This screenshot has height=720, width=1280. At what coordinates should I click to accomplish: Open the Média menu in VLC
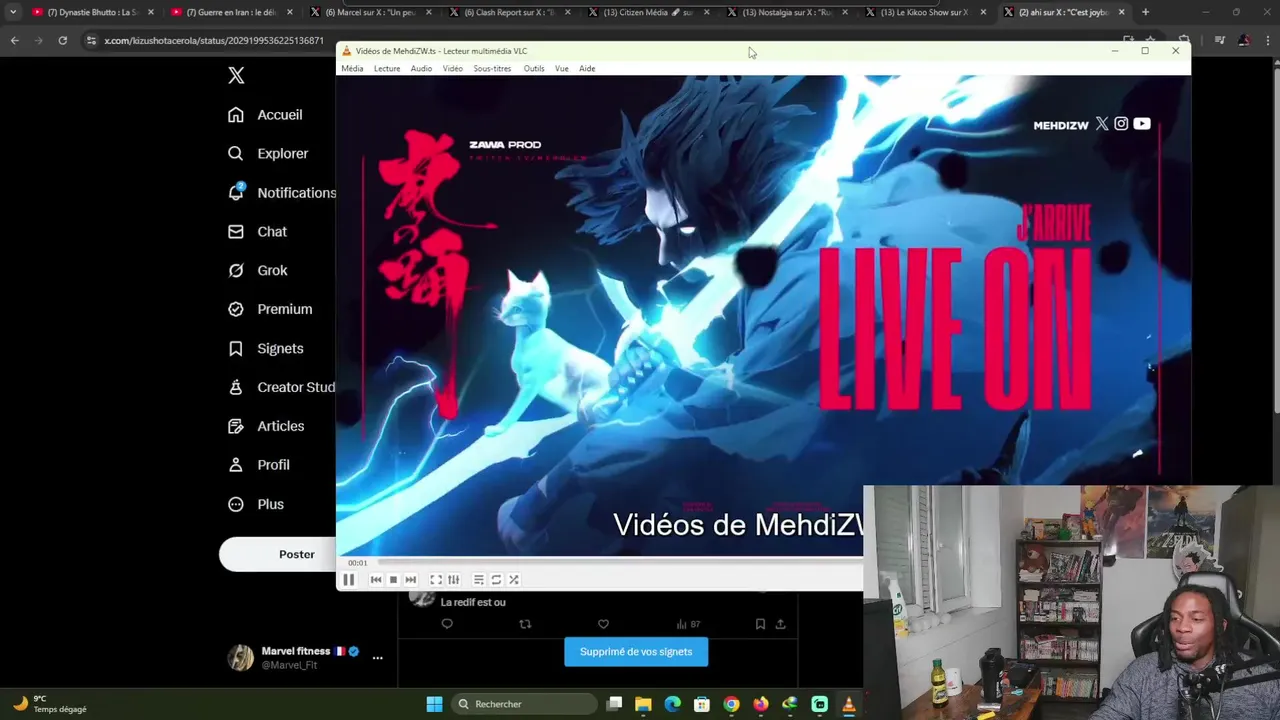tap(352, 69)
